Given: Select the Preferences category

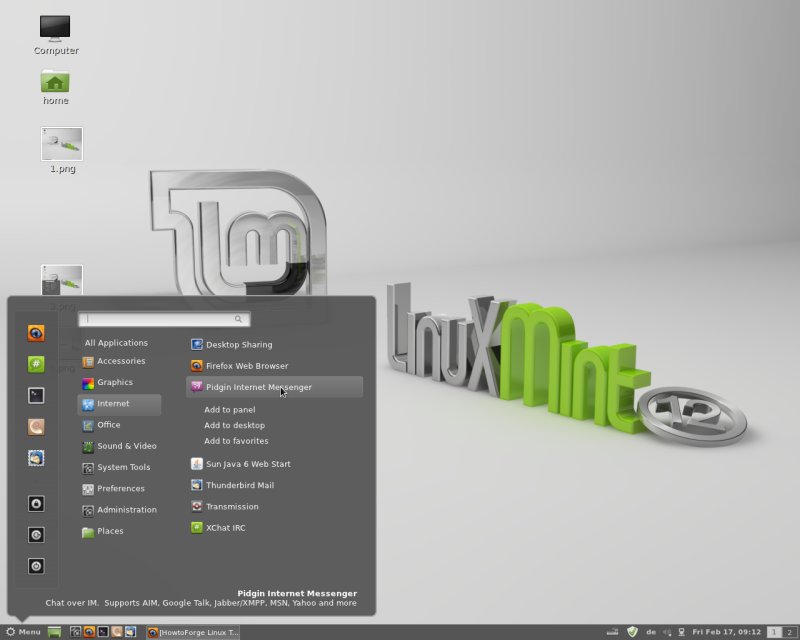Looking at the screenshot, I should [x=119, y=488].
